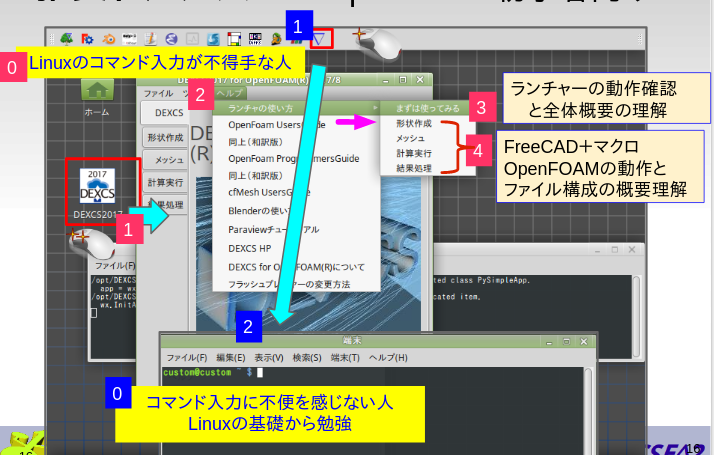The image size is (714, 455).
Task: Select 結果処理 in the help submenu
Action: [414, 168]
